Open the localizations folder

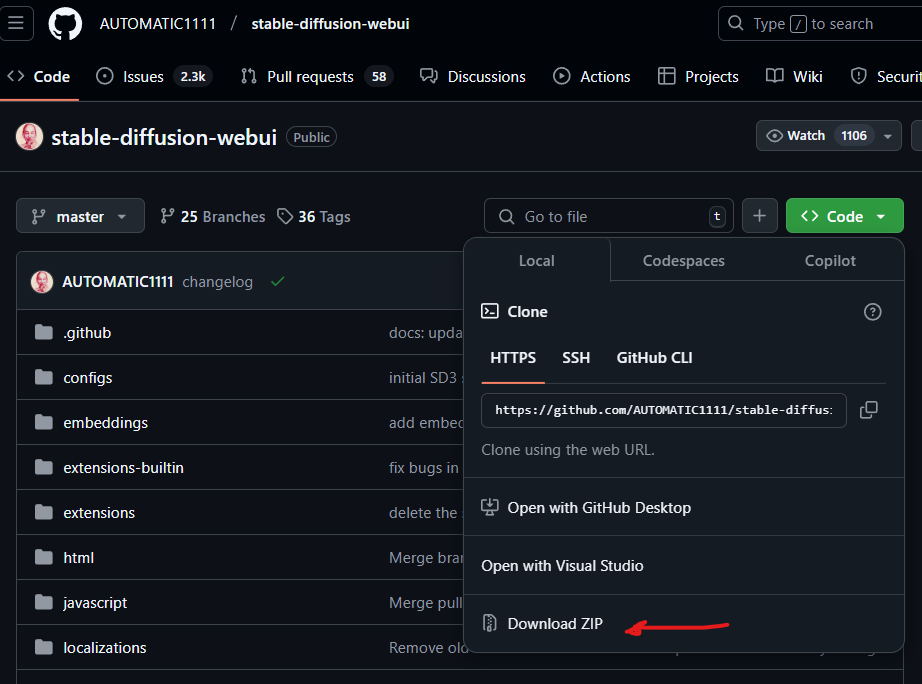pos(105,648)
